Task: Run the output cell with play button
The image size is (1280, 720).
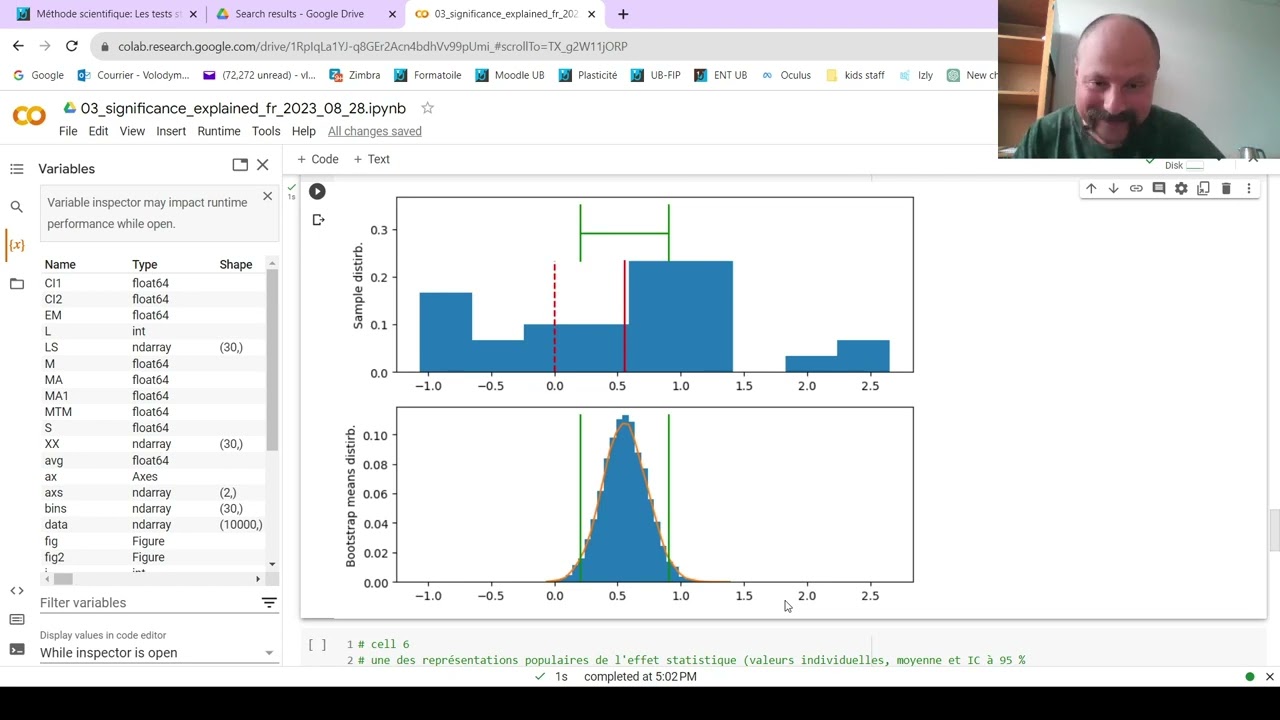Action: coord(317,191)
